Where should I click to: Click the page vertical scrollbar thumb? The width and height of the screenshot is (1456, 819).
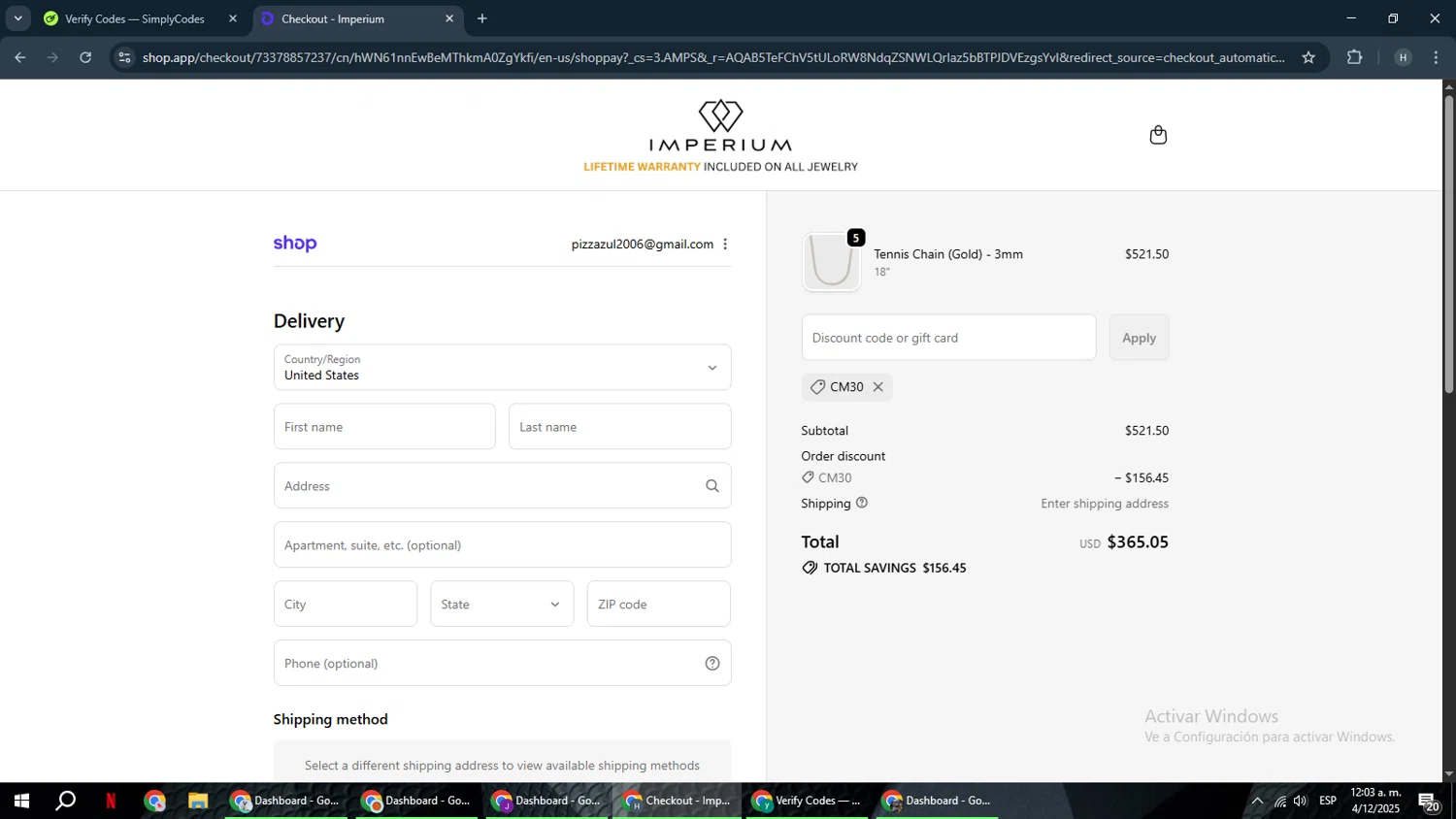(x=1448, y=243)
